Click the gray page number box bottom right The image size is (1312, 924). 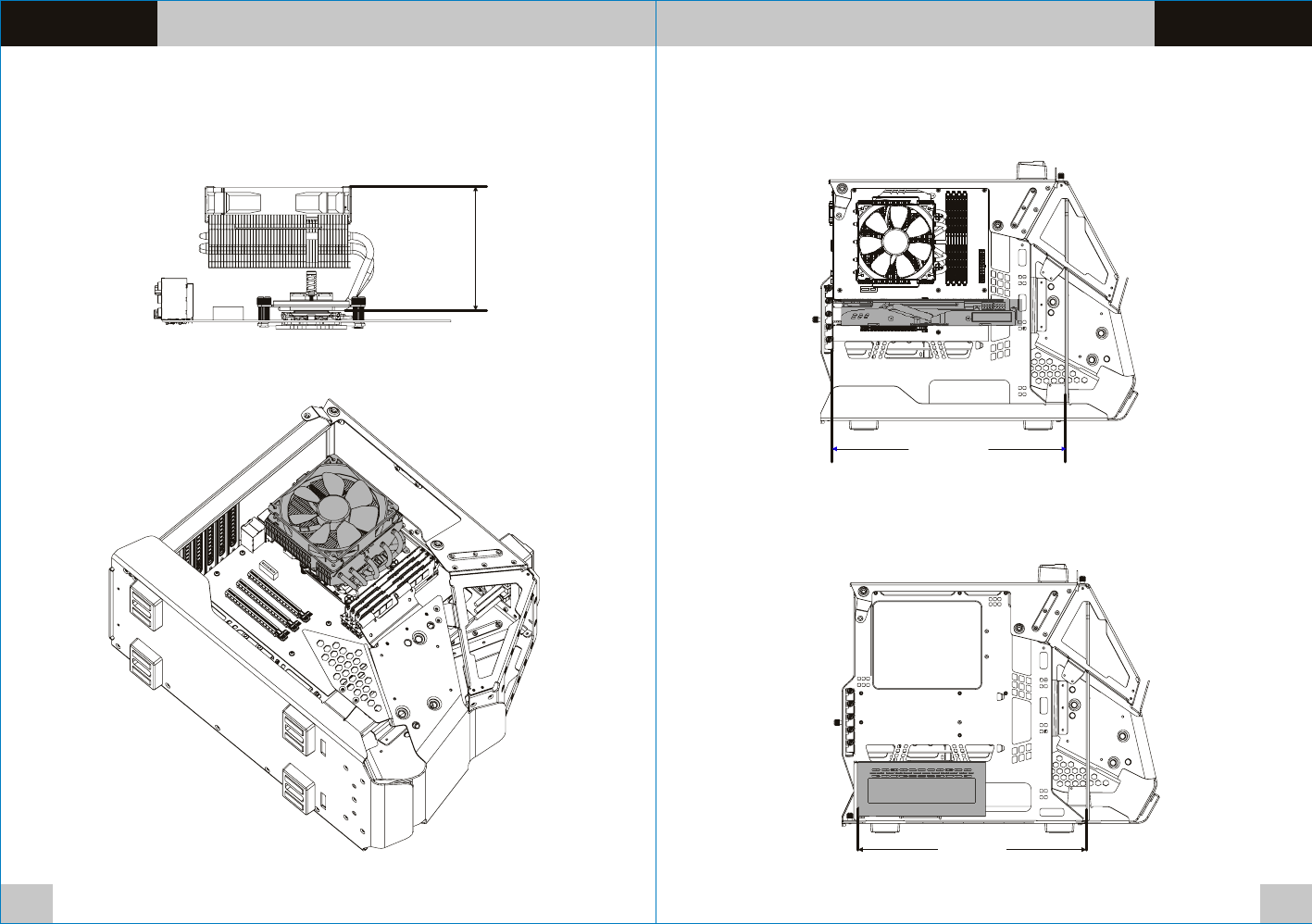click(1285, 903)
